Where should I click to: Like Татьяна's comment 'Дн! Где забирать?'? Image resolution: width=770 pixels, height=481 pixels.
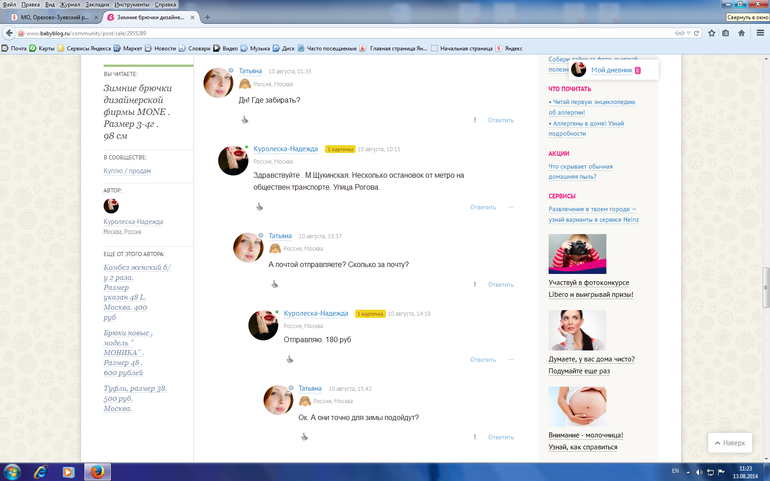[244, 119]
